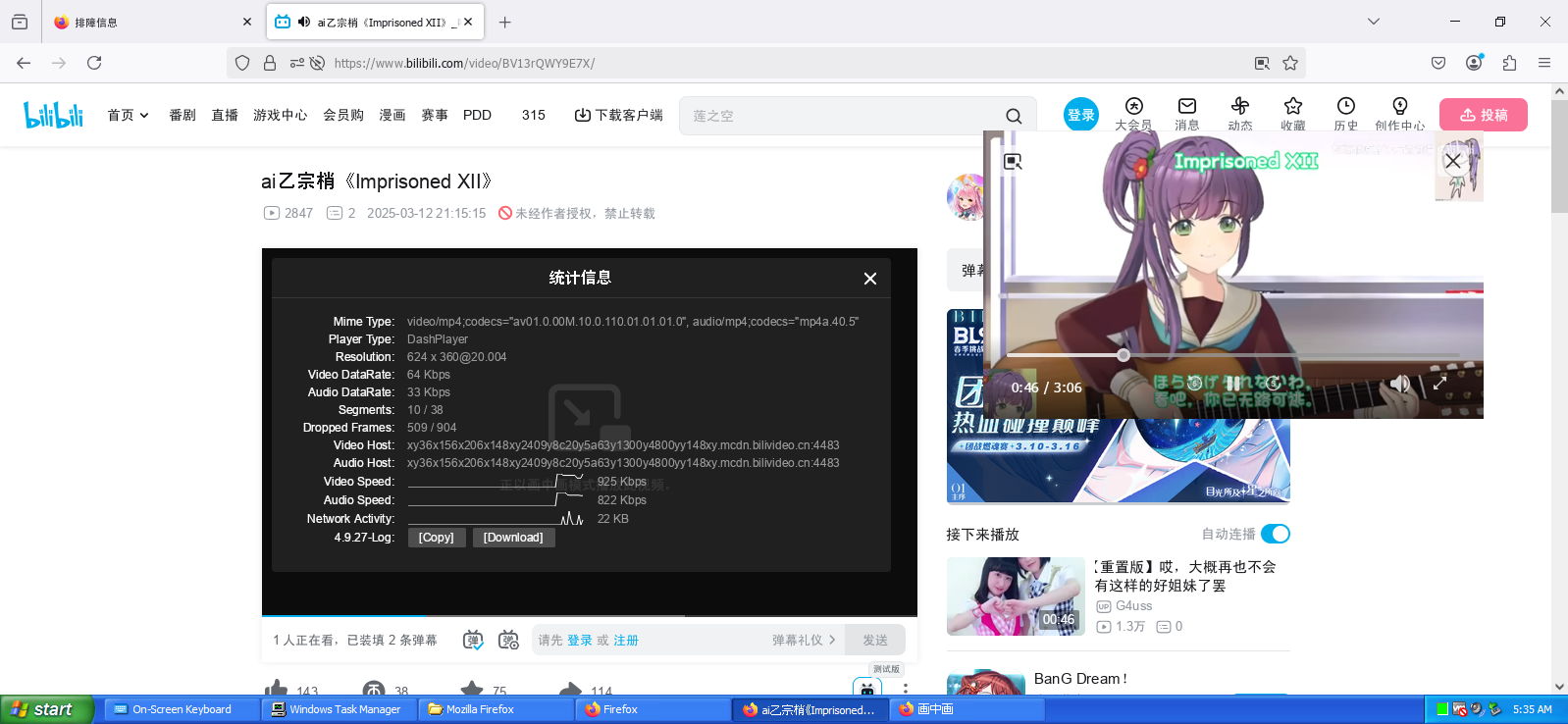Viewport: 1568px width, 724px height.
Task: Open the Windows start button
Action: (47, 709)
